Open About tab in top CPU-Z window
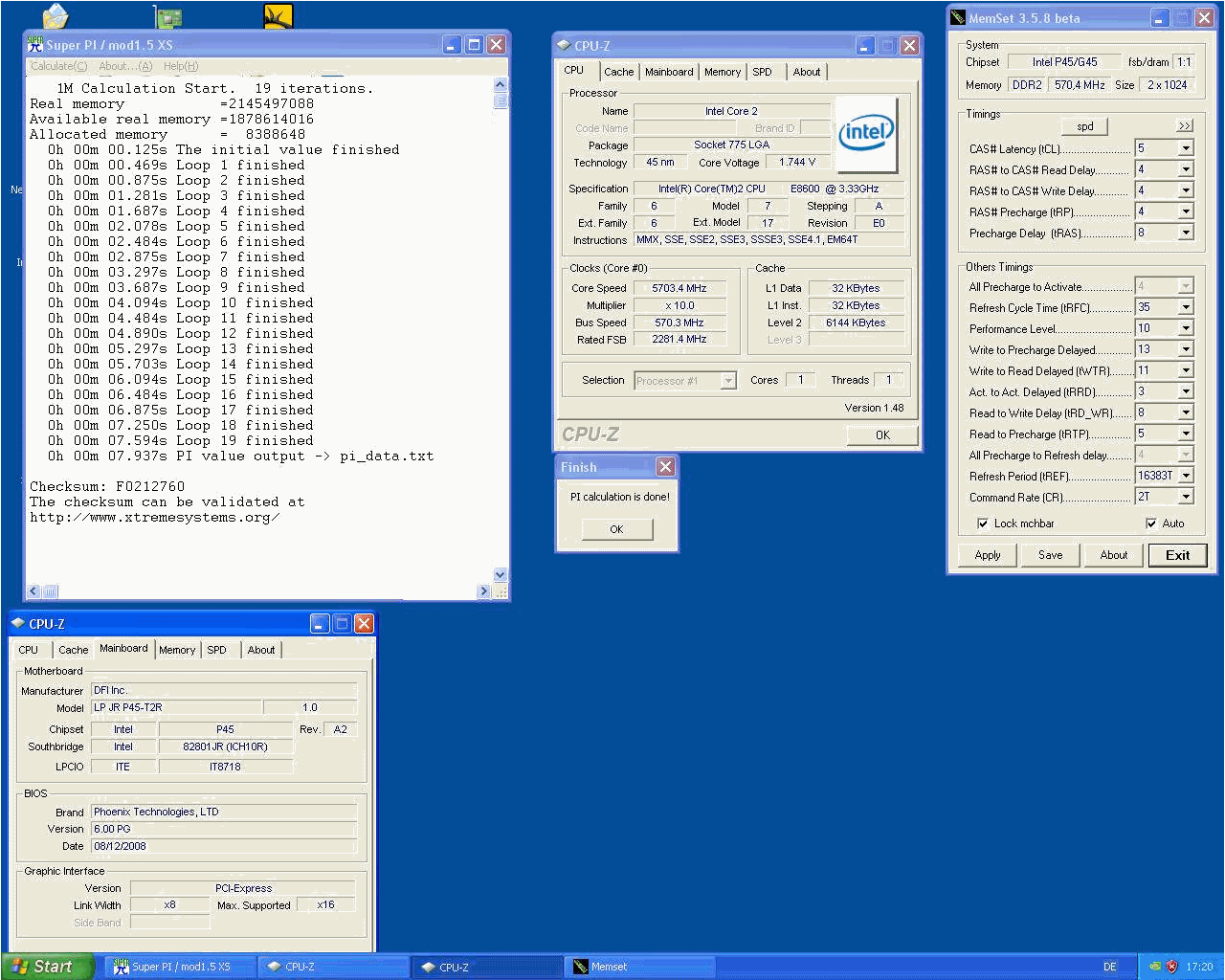The width and height of the screenshot is (1225, 980). tap(807, 72)
